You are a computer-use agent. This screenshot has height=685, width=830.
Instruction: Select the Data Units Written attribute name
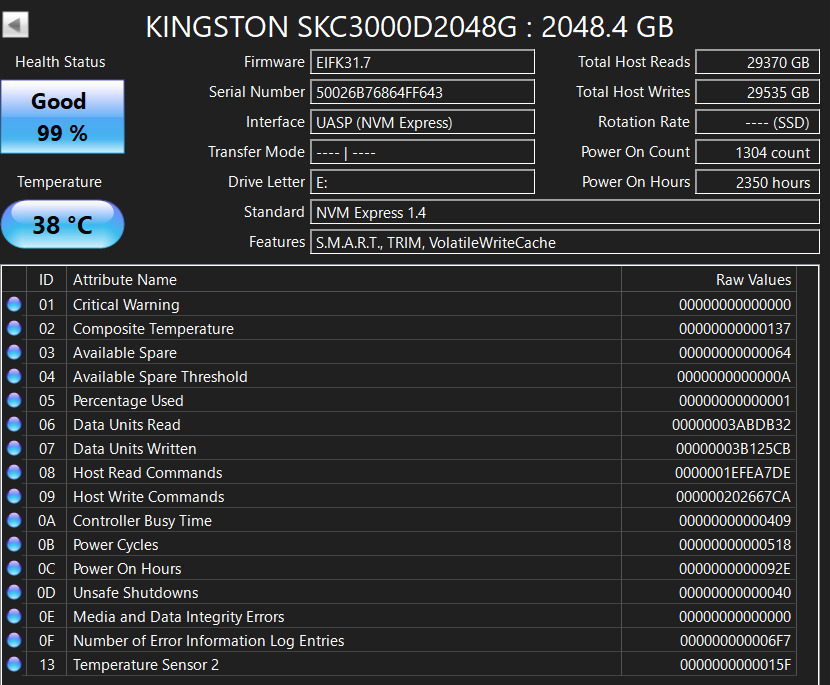134,449
